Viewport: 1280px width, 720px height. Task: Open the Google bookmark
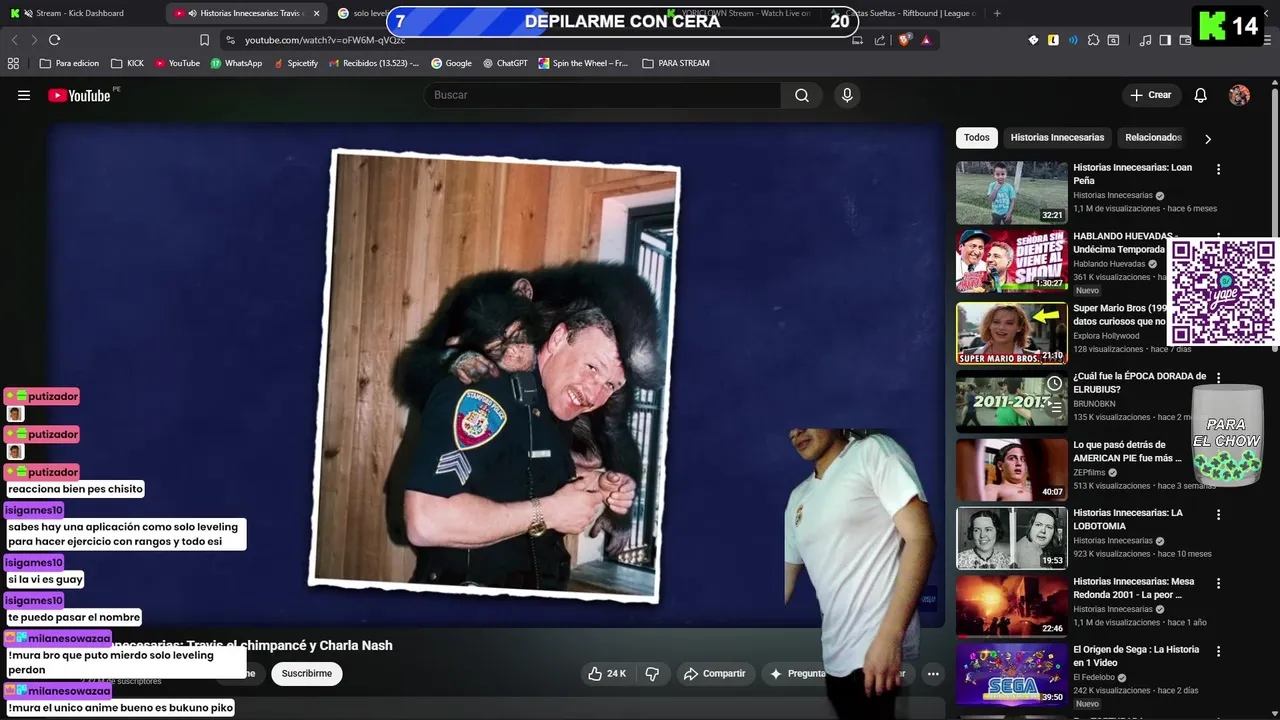point(451,63)
